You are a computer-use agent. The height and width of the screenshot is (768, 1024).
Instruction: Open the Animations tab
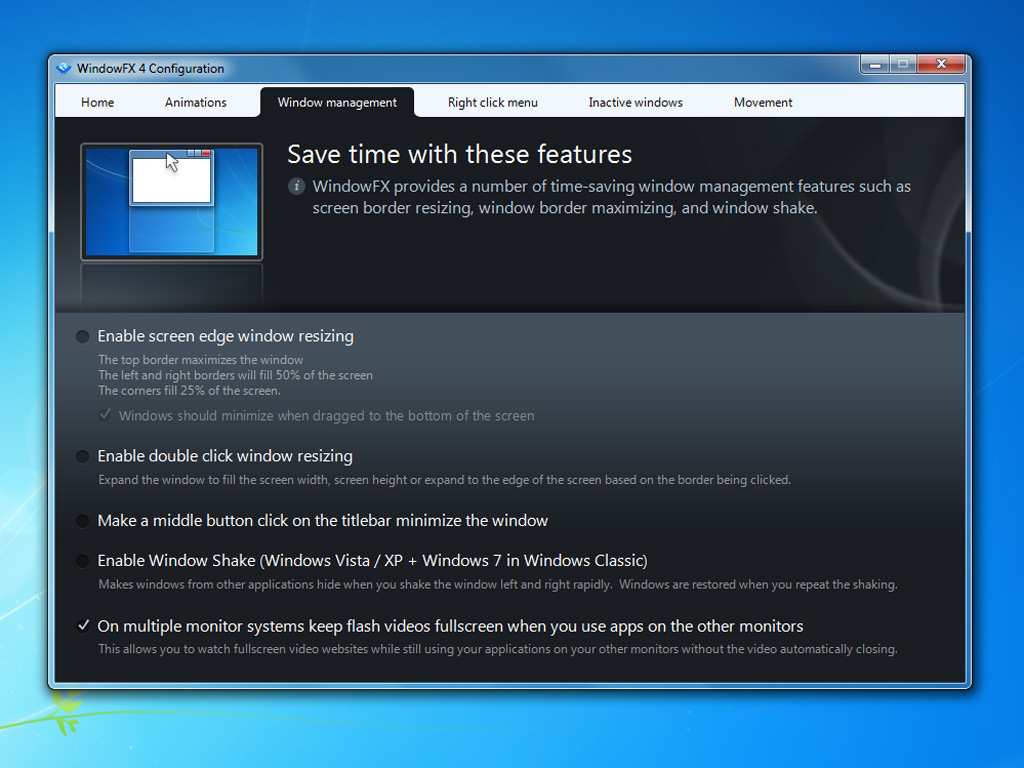coord(195,101)
